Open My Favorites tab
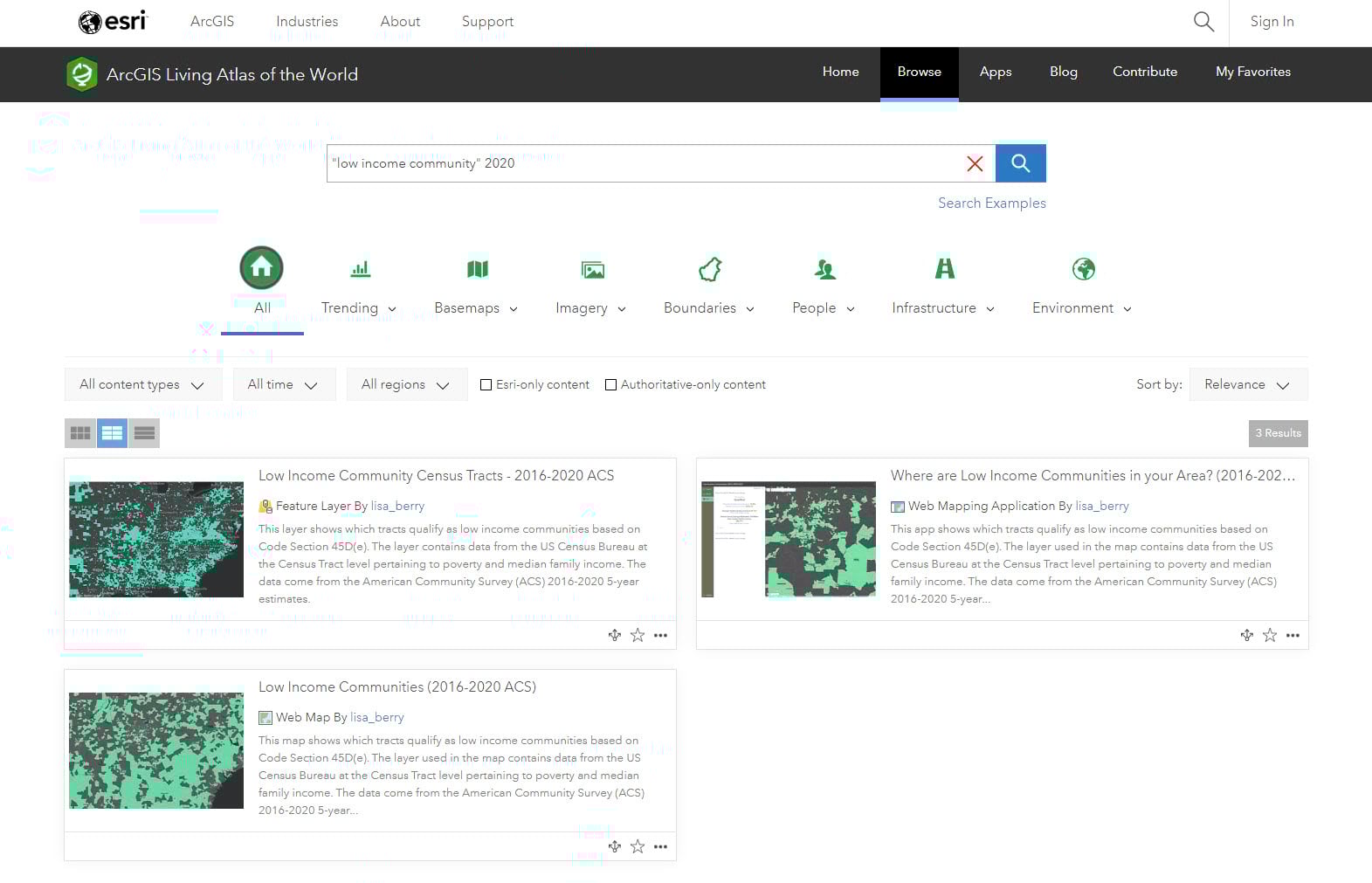 click(1252, 72)
